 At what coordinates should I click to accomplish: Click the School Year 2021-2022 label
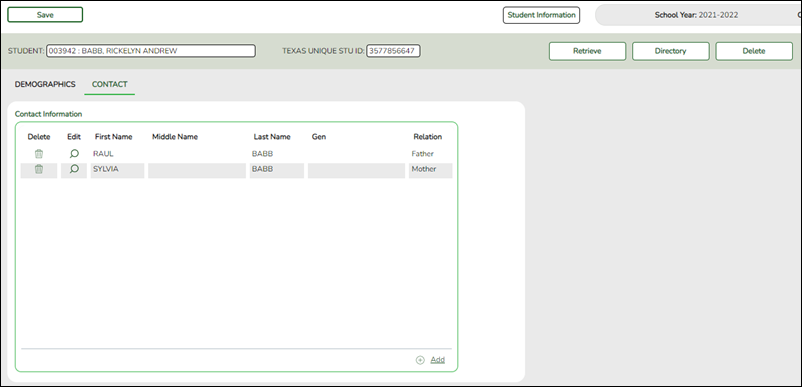pos(696,15)
